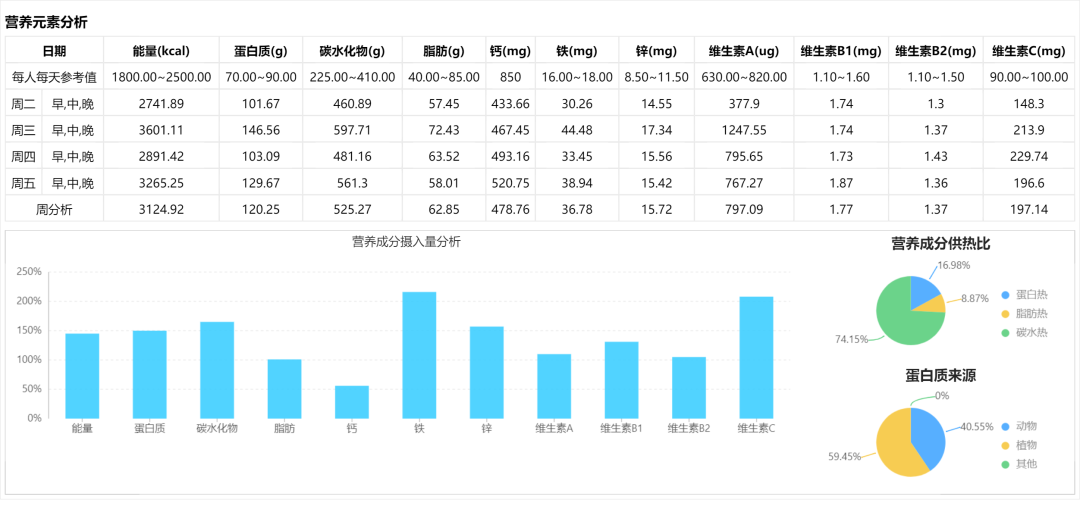Click the 74.15% pie label
The height and width of the screenshot is (518, 1080).
pyautogui.click(x=851, y=339)
